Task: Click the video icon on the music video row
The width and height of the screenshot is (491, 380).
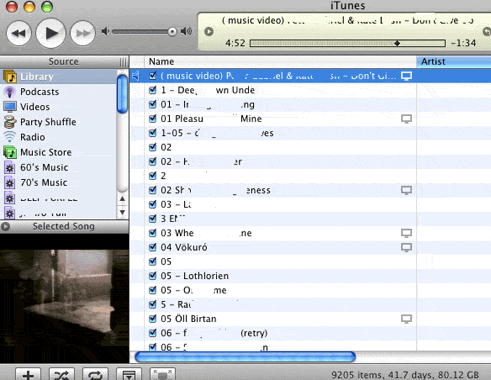Action: click(x=406, y=76)
